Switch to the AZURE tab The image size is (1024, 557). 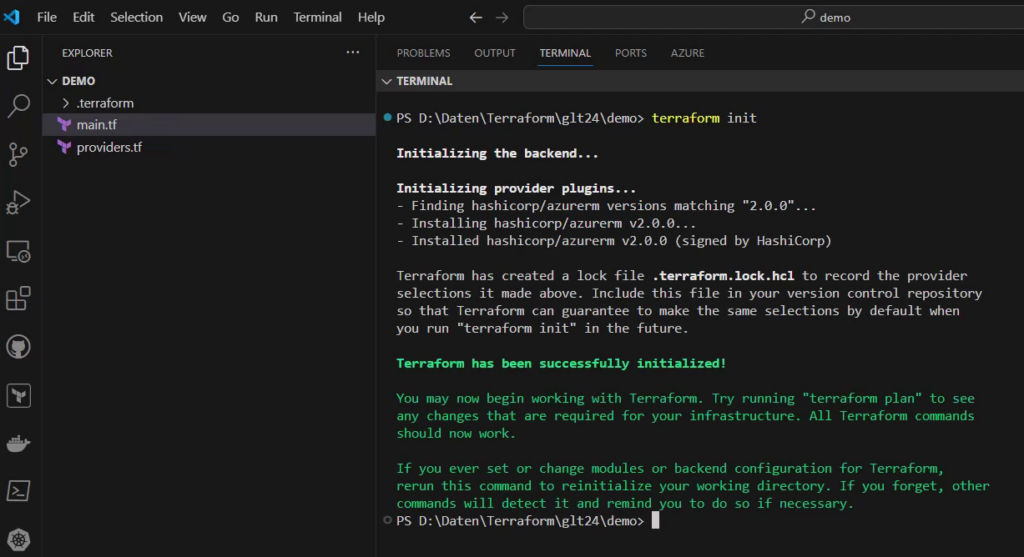coord(687,53)
